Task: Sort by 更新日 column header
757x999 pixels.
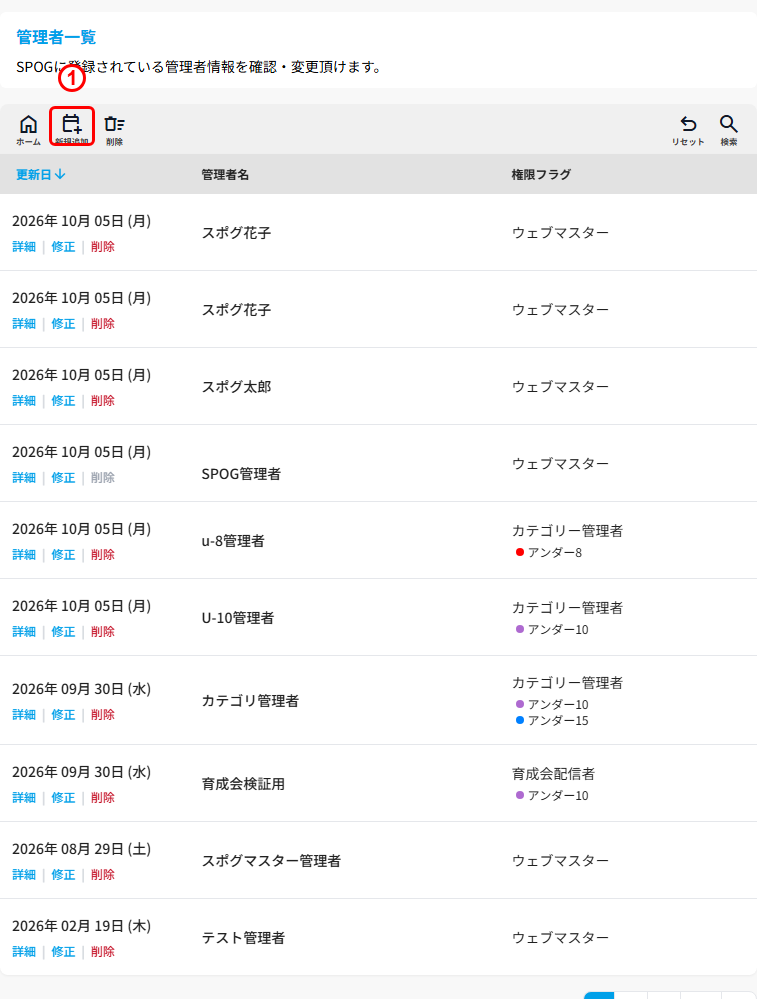Action: tap(41, 174)
